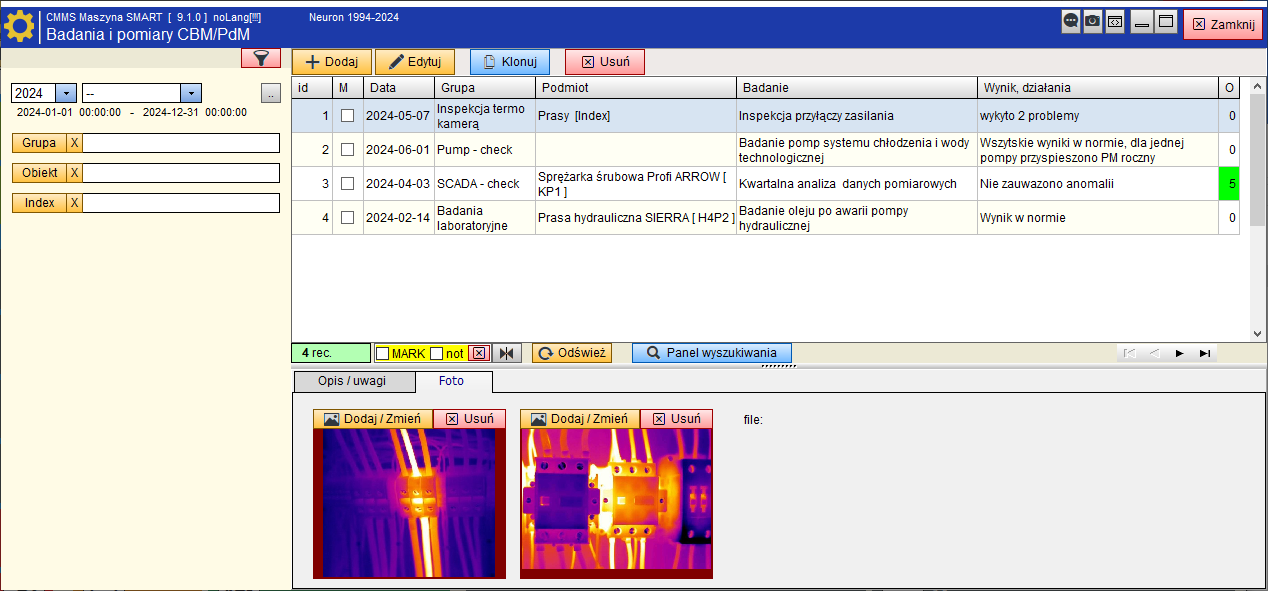Select the 'Inspekcja przyłączy zasilania' cell
Viewport: 1268px width, 591px height.
[x=857, y=116]
